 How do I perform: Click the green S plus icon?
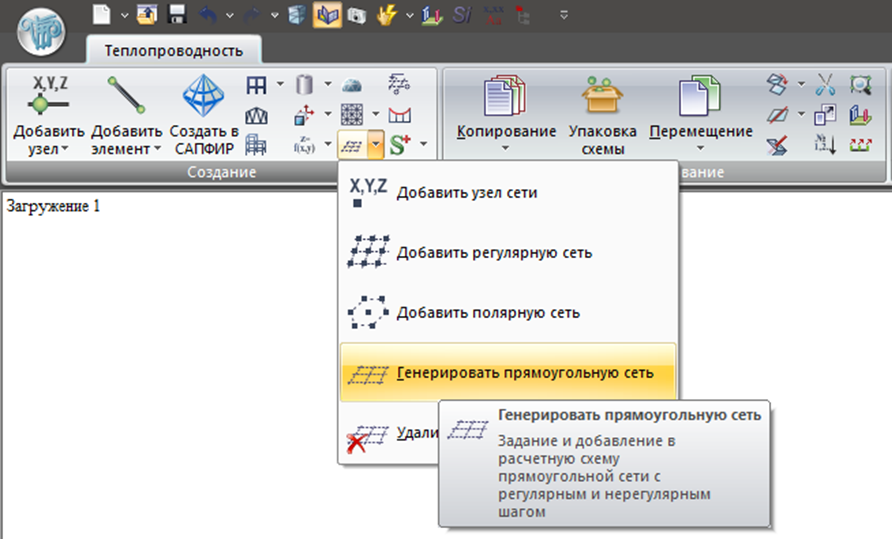[400, 145]
